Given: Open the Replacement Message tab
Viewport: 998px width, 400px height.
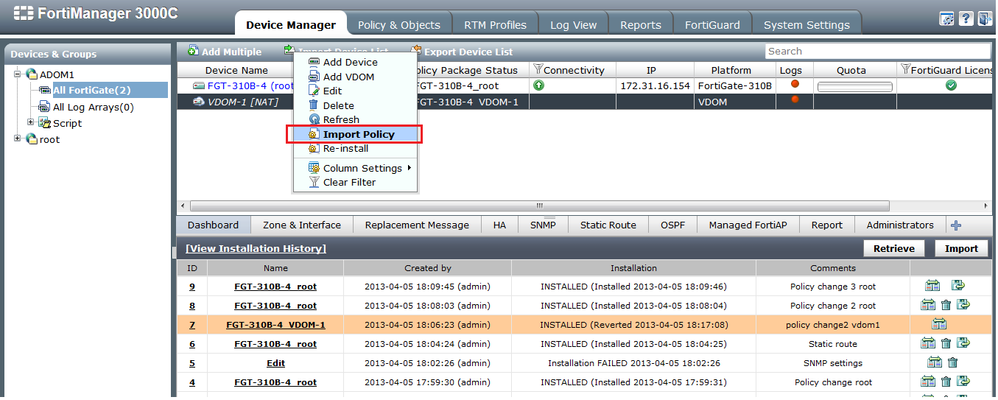Looking at the screenshot, I should coord(417,225).
